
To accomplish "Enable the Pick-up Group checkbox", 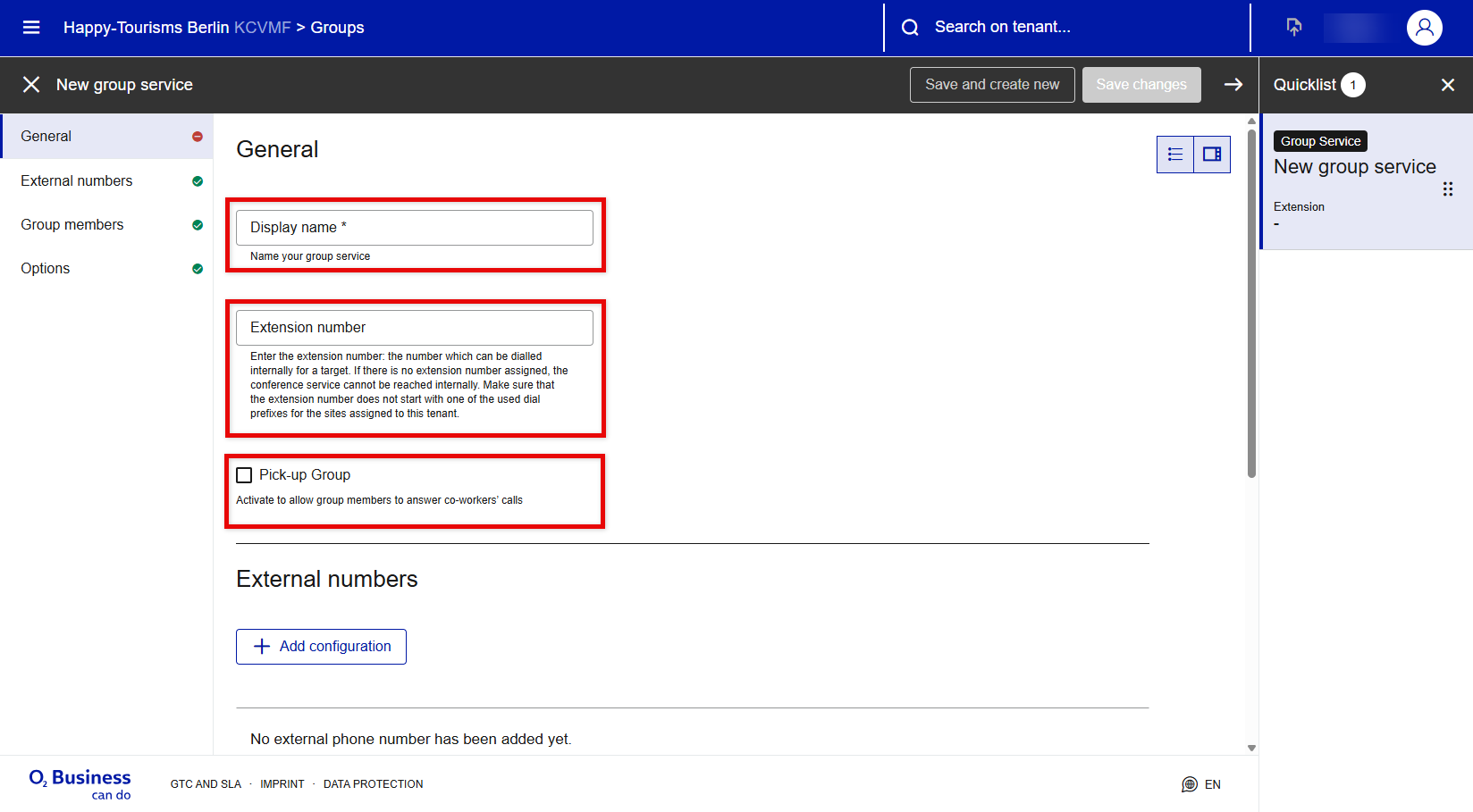I will click(x=244, y=475).
